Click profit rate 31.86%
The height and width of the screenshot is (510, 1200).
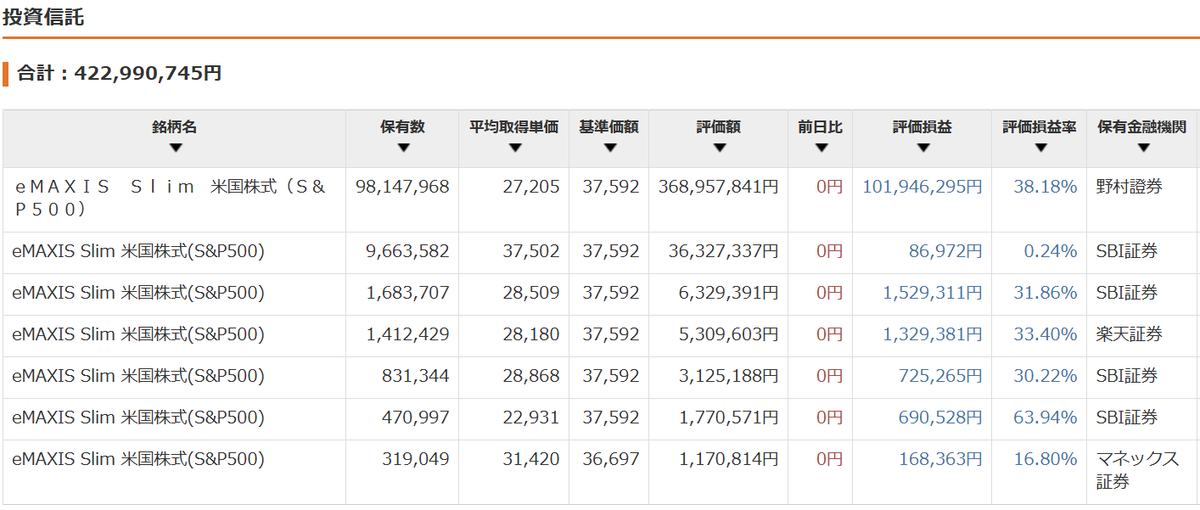[x=1045, y=293]
